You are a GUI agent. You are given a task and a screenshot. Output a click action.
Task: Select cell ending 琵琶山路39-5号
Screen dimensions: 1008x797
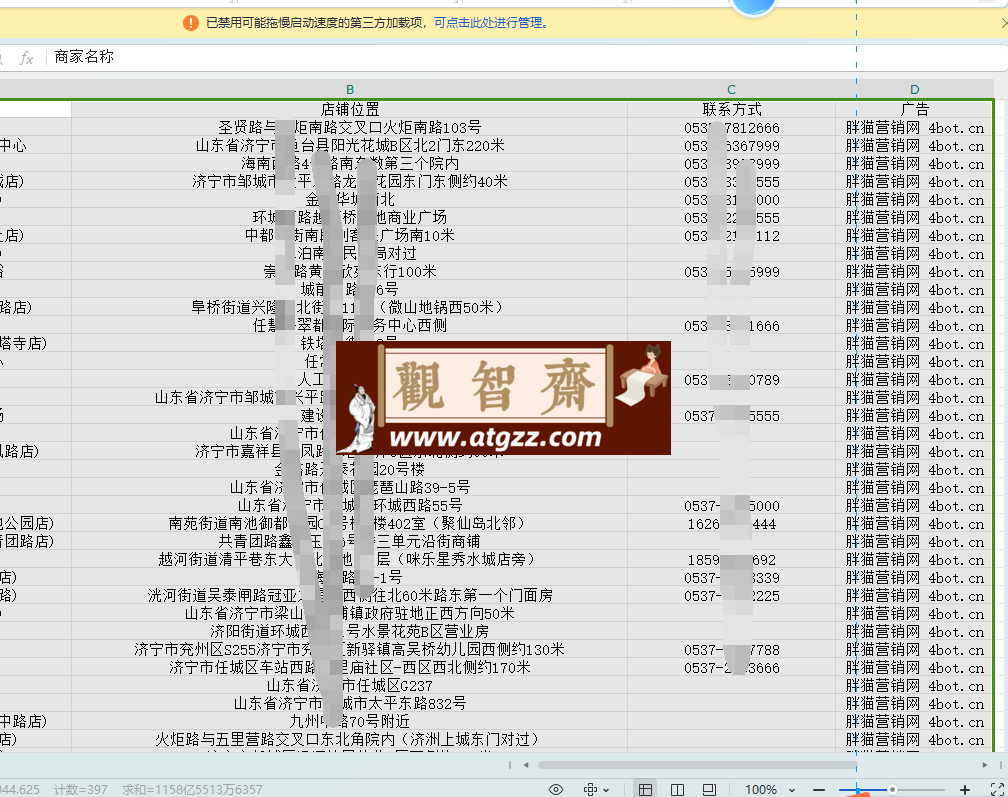click(350, 488)
